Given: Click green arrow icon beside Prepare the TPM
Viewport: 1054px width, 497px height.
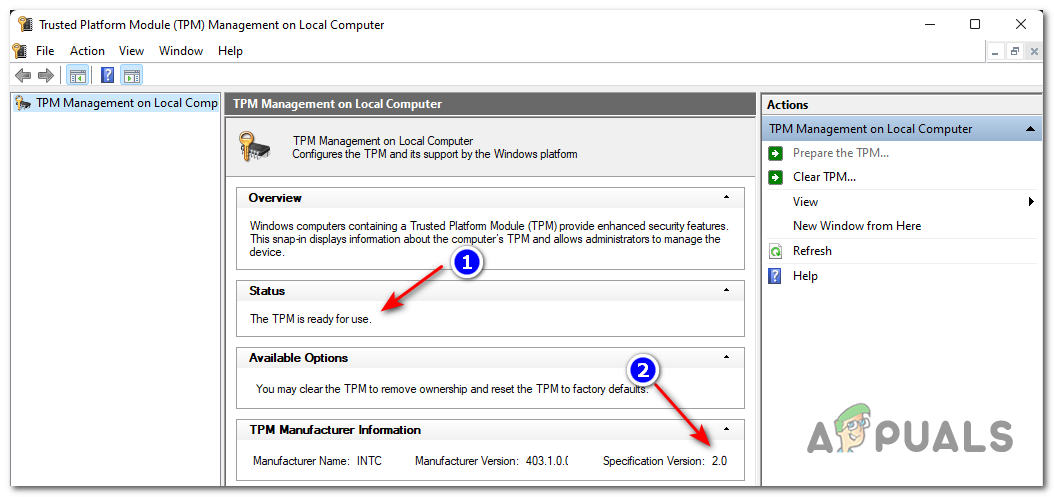Looking at the screenshot, I should pyautogui.click(x=775, y=153).
